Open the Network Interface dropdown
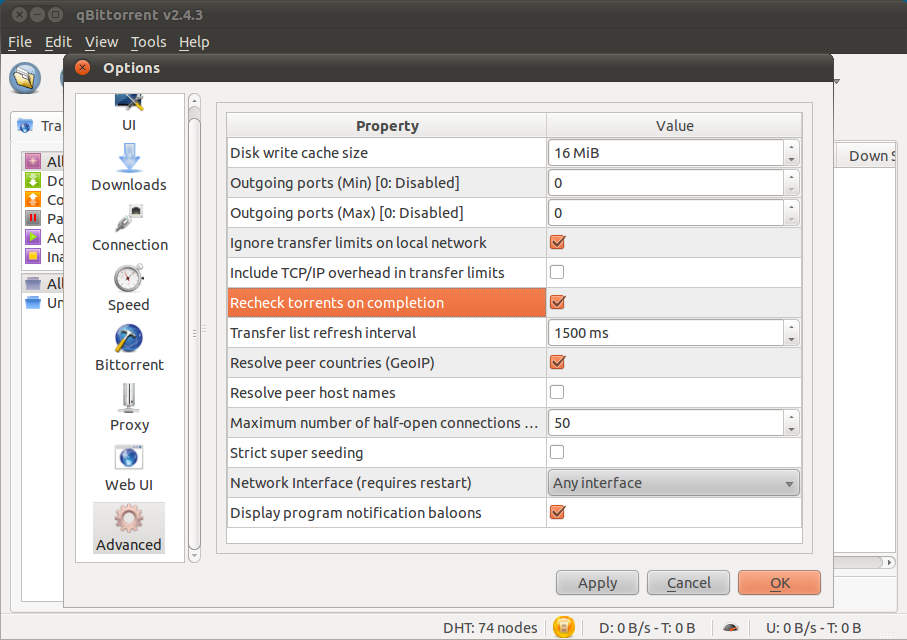907x640 pixels. tap(674, 483)
